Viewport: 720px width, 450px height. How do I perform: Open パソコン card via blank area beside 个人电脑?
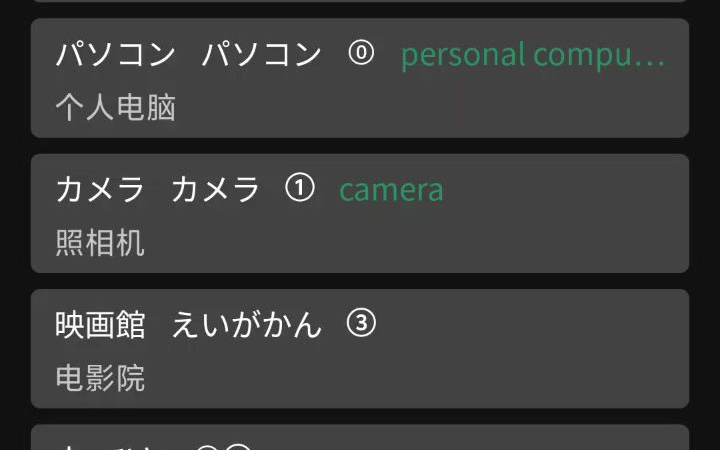pos(413,107)
